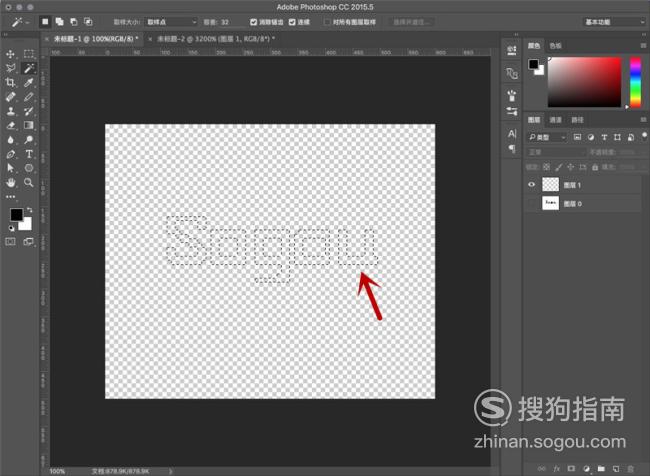Expand the status bar info arrow
This screenshot has height=476, width=650.
coord(170,471)
